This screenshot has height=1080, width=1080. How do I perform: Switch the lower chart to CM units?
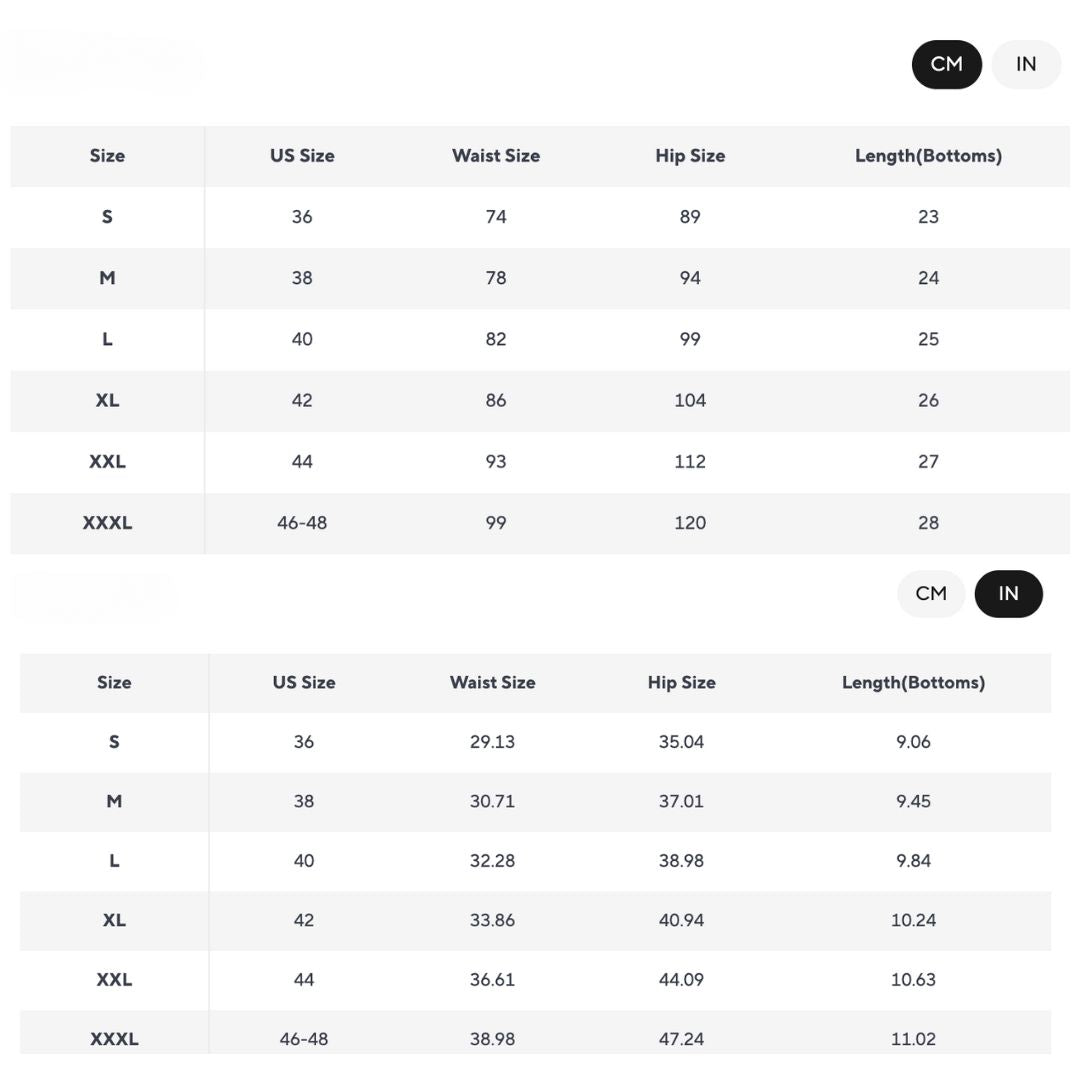pos(930,594)
